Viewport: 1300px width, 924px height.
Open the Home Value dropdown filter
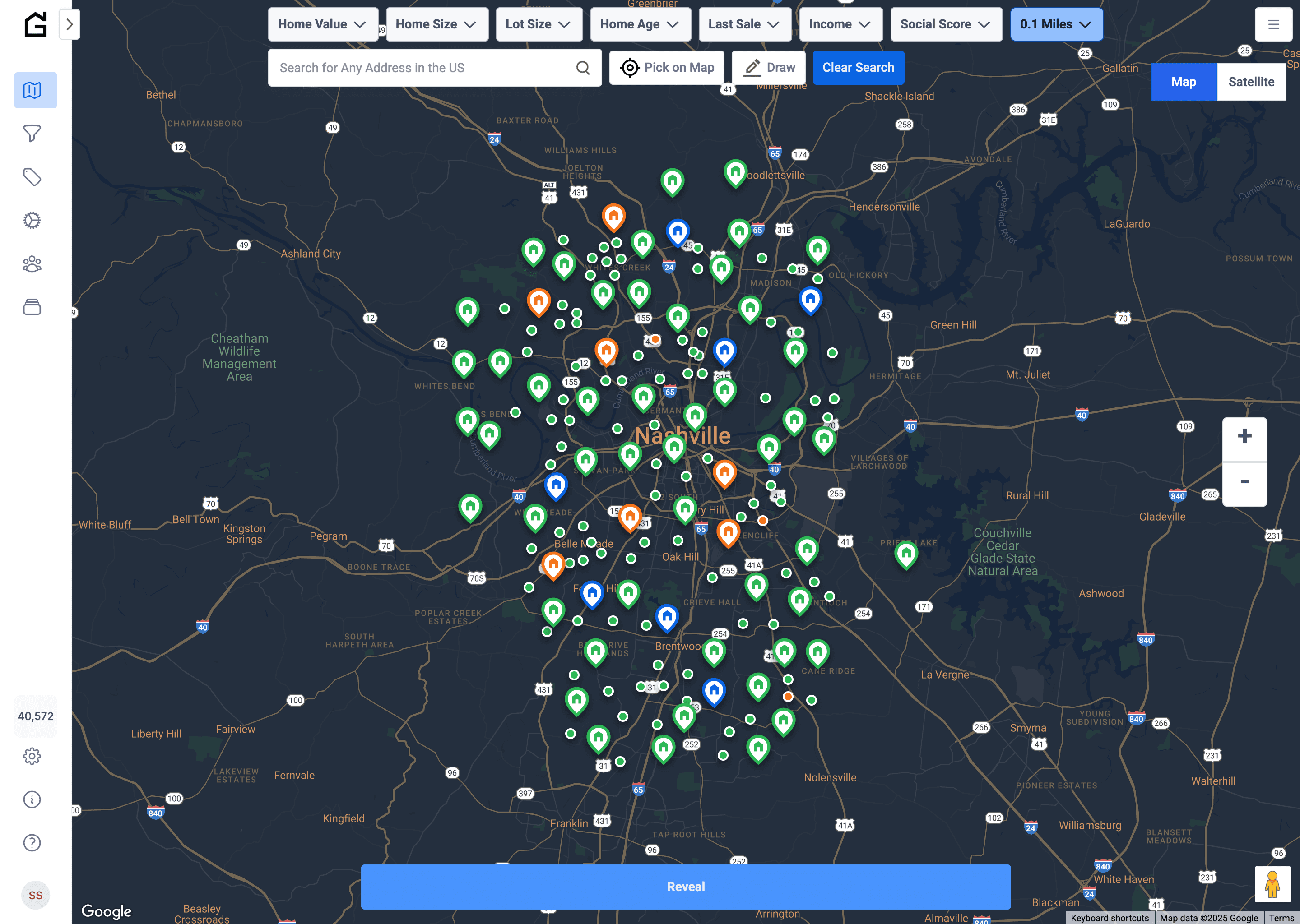(x=322, y=24)
